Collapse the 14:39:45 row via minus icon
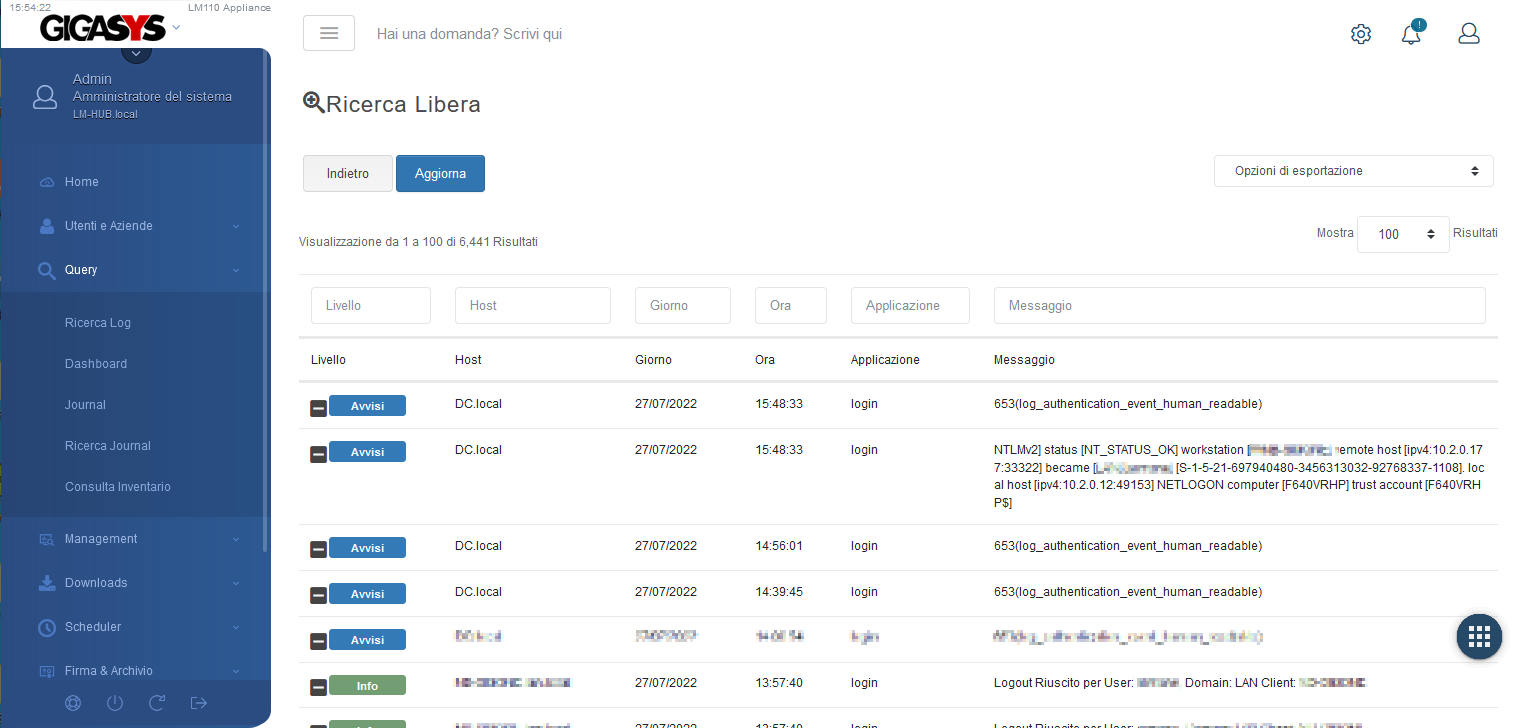The height and width of the screenshot is (728, 1526). coord(319,596)
